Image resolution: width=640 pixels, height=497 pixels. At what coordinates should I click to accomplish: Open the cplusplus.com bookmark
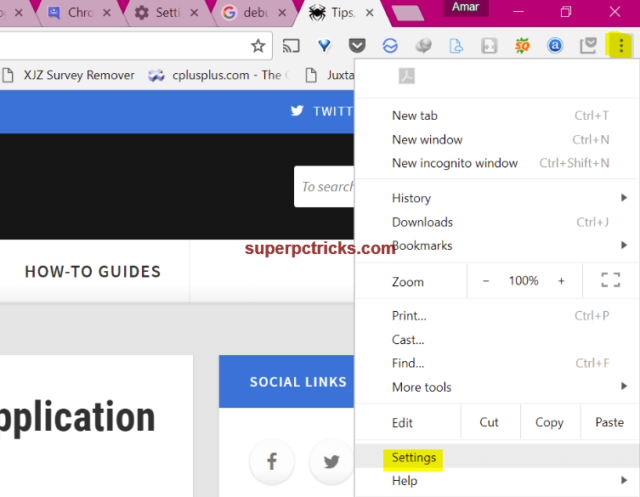(218, 75)
